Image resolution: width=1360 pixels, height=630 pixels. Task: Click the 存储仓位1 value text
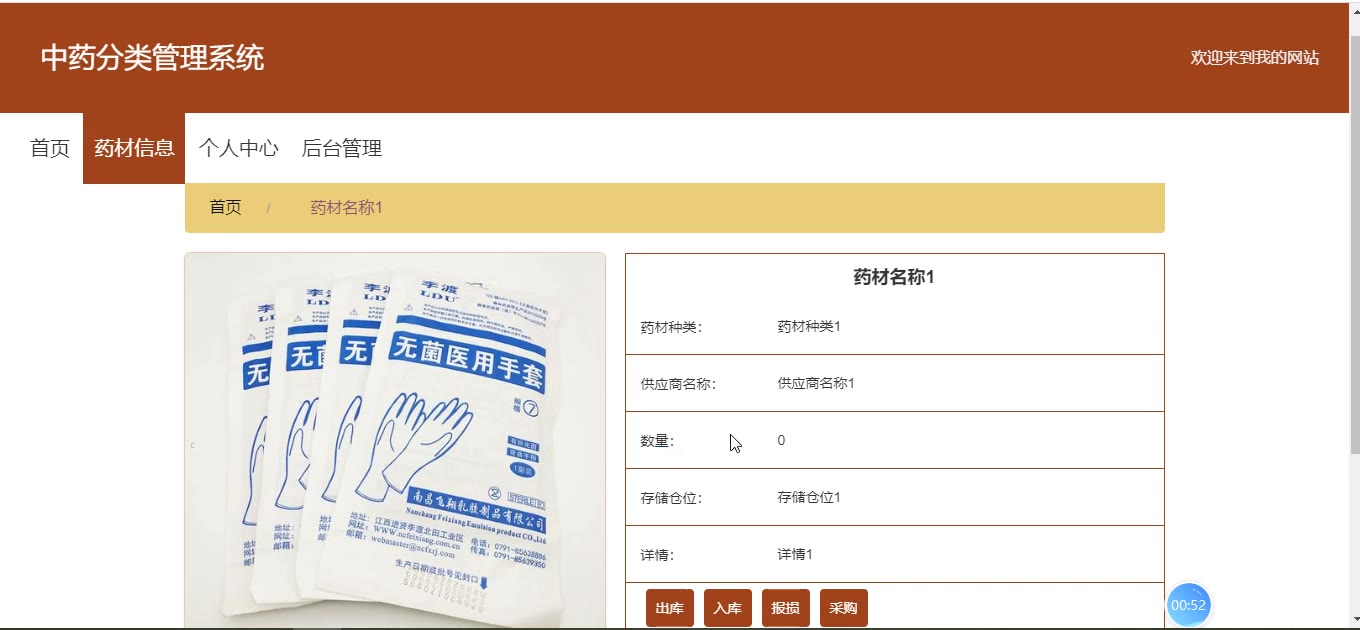[x=809, y=497]
